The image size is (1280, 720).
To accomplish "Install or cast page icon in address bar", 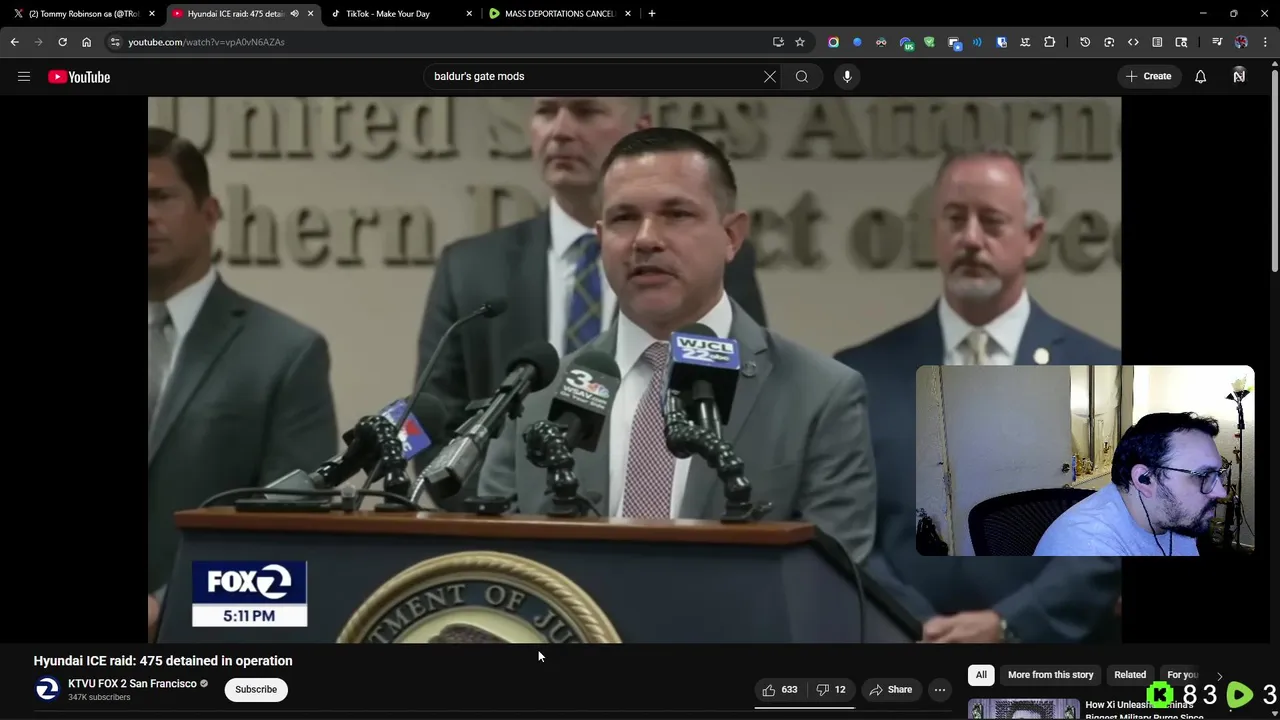I will click(778, 42).
